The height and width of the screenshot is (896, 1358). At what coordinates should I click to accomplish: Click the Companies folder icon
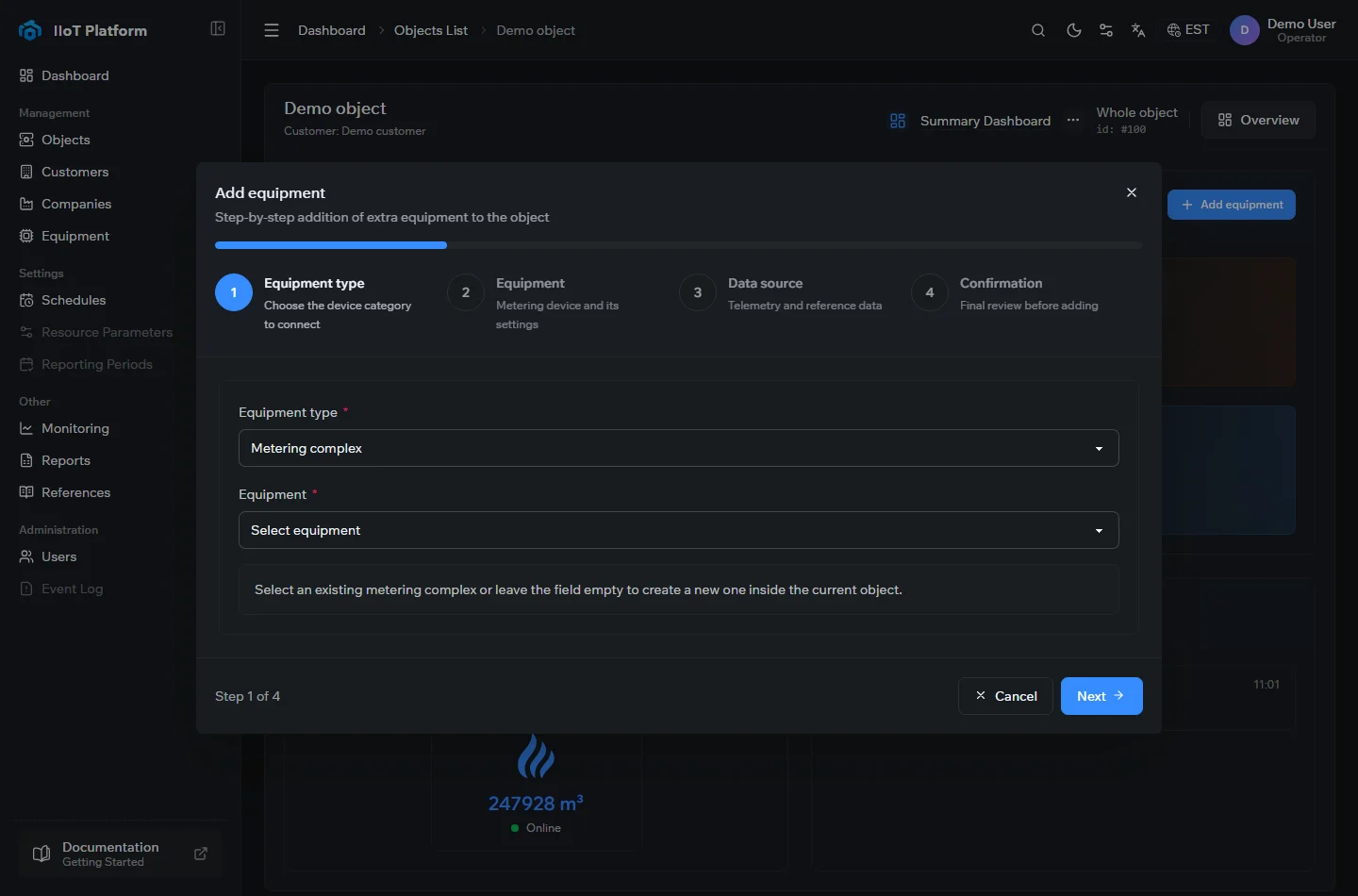coord(26,204)
